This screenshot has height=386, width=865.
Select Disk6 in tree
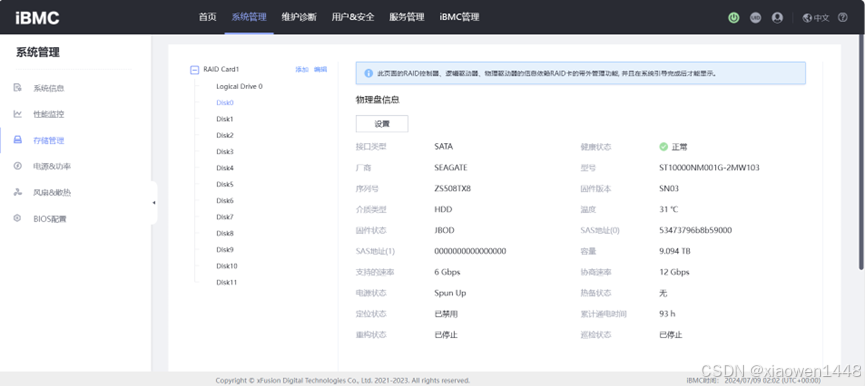pyautogui.click(x=225, y=201)
